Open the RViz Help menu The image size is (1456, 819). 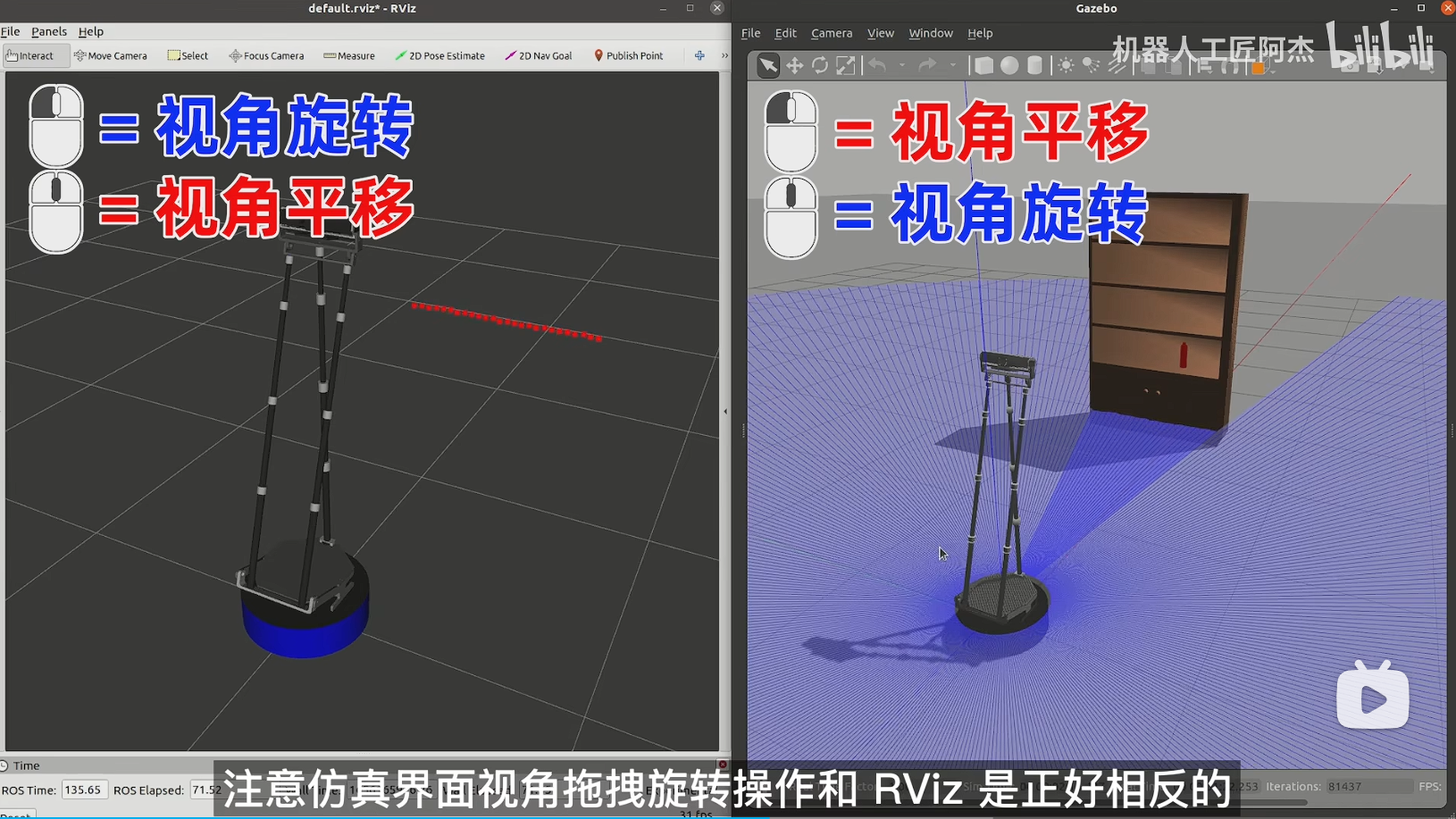coord(91,31)
